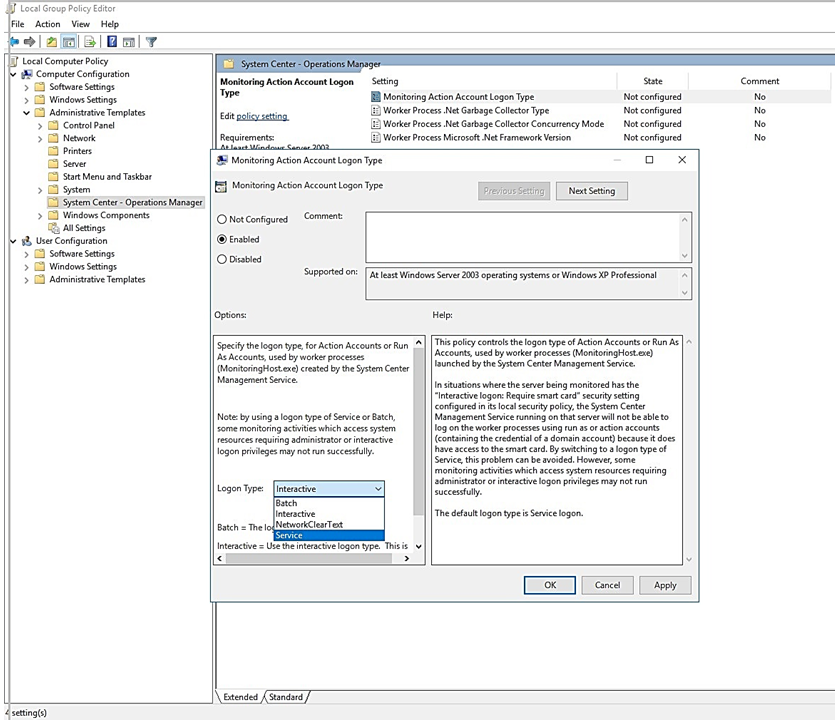Screen dimensions: 835x720
Task: Toggle the Show/Hide Console Tree icon
Action: click(68, 41)
